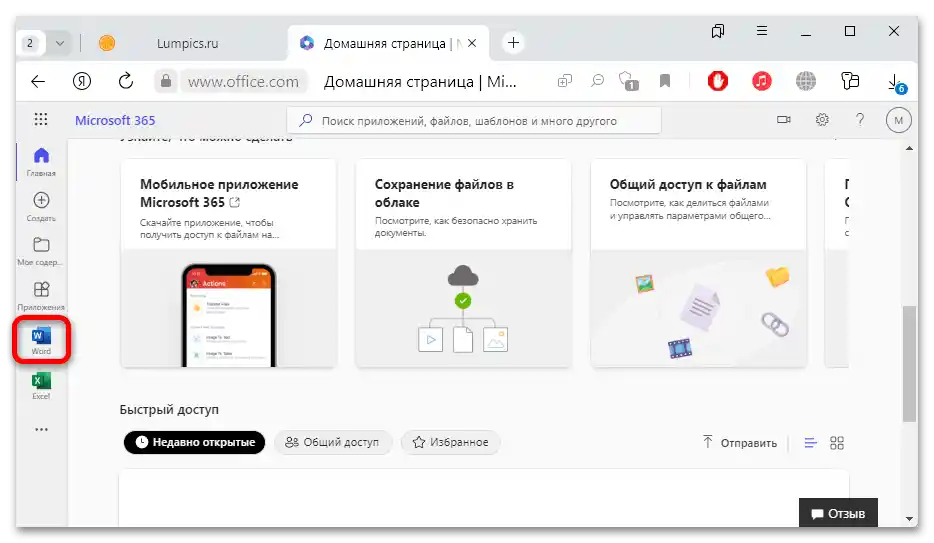Expand the tab group dropdown arrow
934x543 pixels.
[x=60, y=43]
